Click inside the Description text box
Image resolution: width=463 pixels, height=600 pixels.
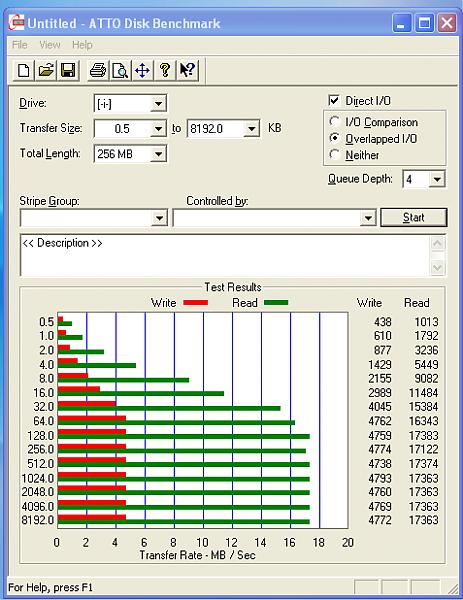coord(226,255)
